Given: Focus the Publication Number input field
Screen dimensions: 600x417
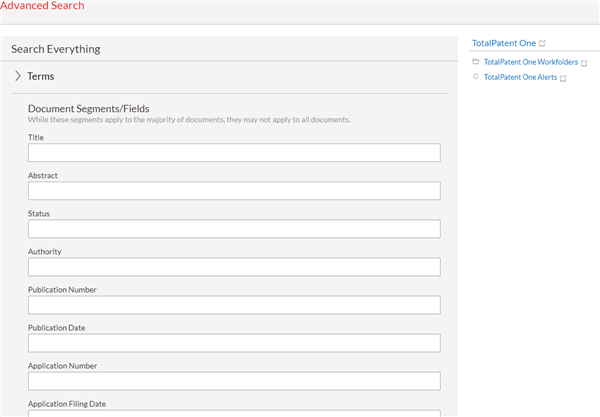Looking at the screenshot, I should (234, 305).
